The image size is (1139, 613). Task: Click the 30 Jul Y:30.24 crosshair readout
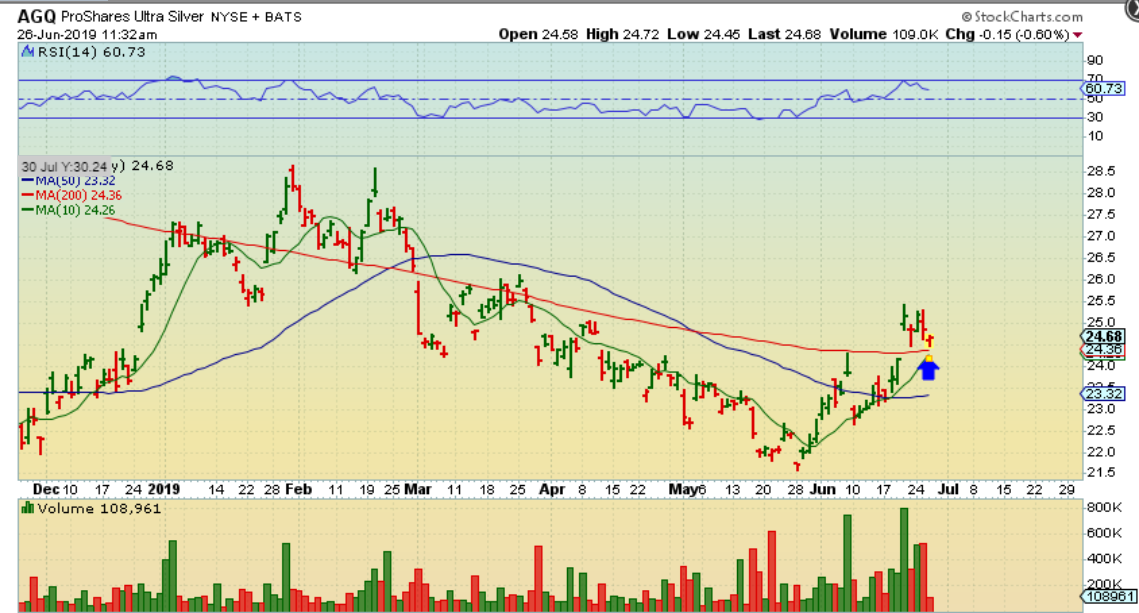coord(65,166)
